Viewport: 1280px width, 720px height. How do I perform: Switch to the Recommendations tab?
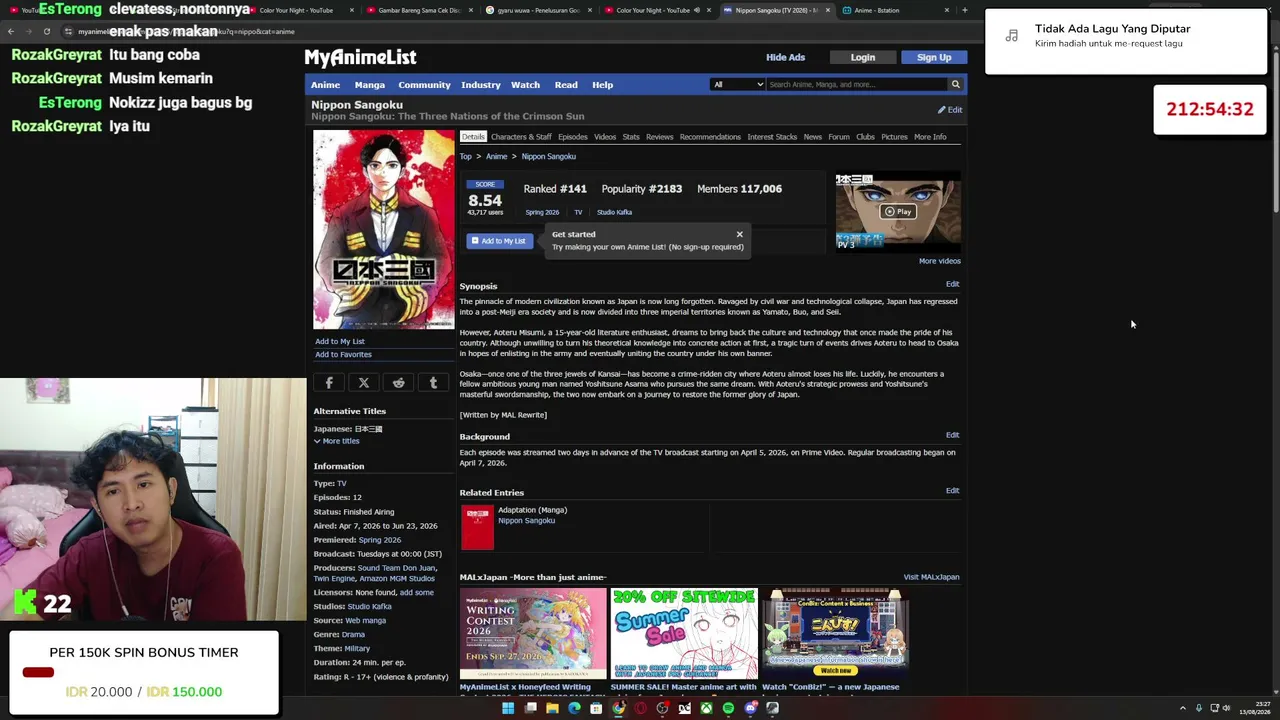click(x=710, y=137)
